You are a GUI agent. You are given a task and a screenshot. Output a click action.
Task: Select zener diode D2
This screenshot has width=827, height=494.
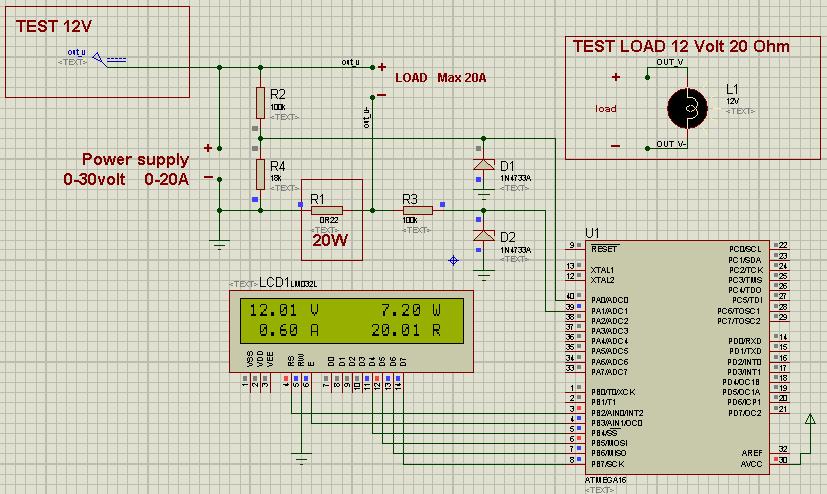click(484, 236)
